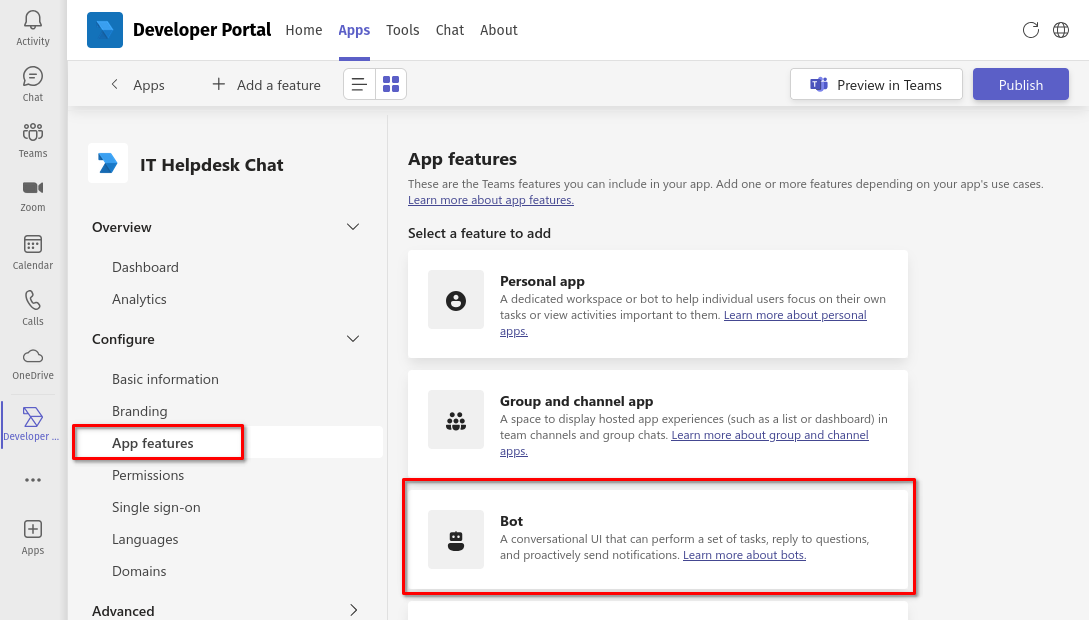Screen dimensions: 1089x620
Task: Switch to the Chat tab in Developer Portal
Action: [x=449, y=30]
